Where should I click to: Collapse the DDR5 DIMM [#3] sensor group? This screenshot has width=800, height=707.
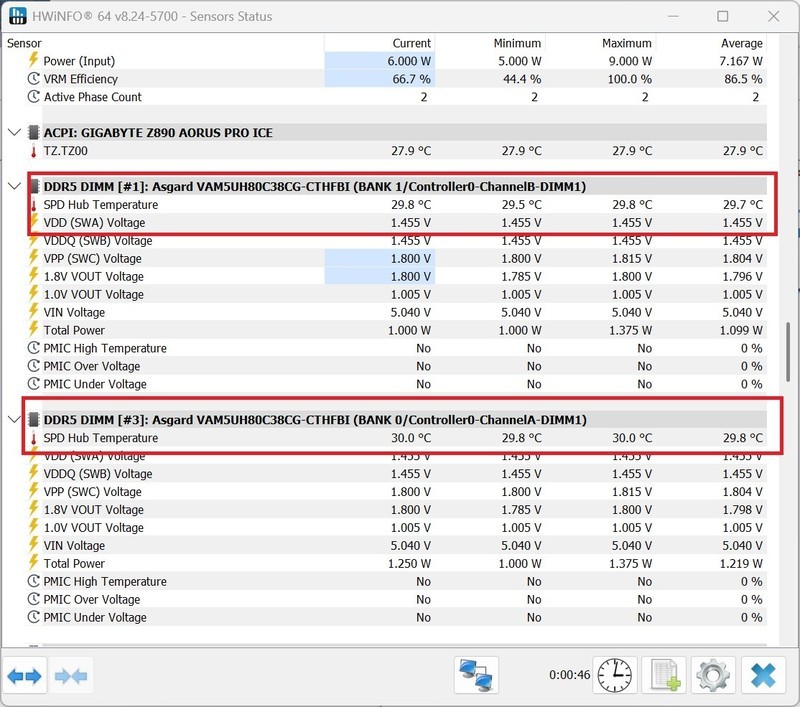(x=14, y=420)
